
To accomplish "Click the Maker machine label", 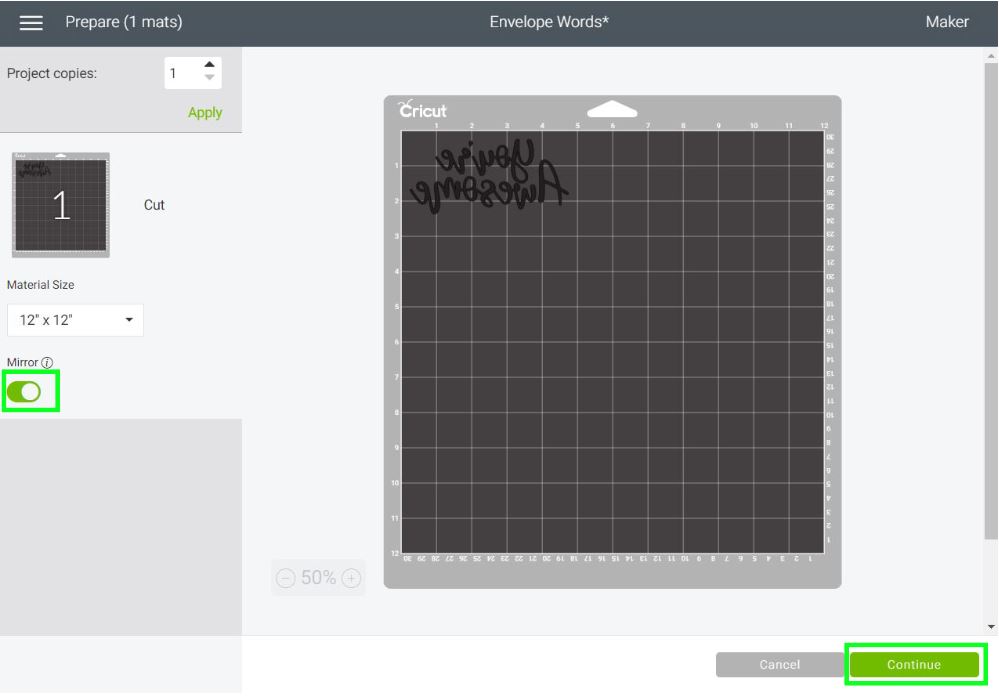I will (x=946, y=22).
